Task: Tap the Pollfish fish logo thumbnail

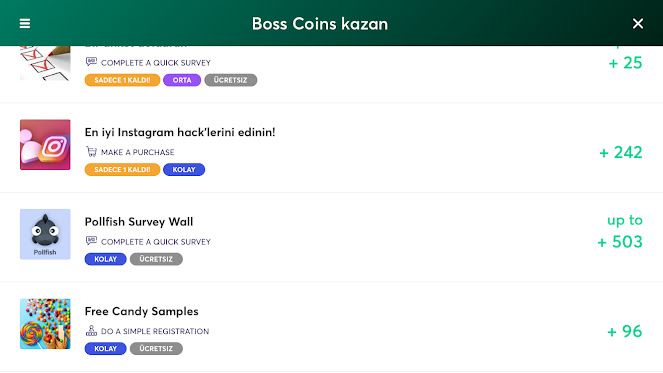Action: pos(45,234)
